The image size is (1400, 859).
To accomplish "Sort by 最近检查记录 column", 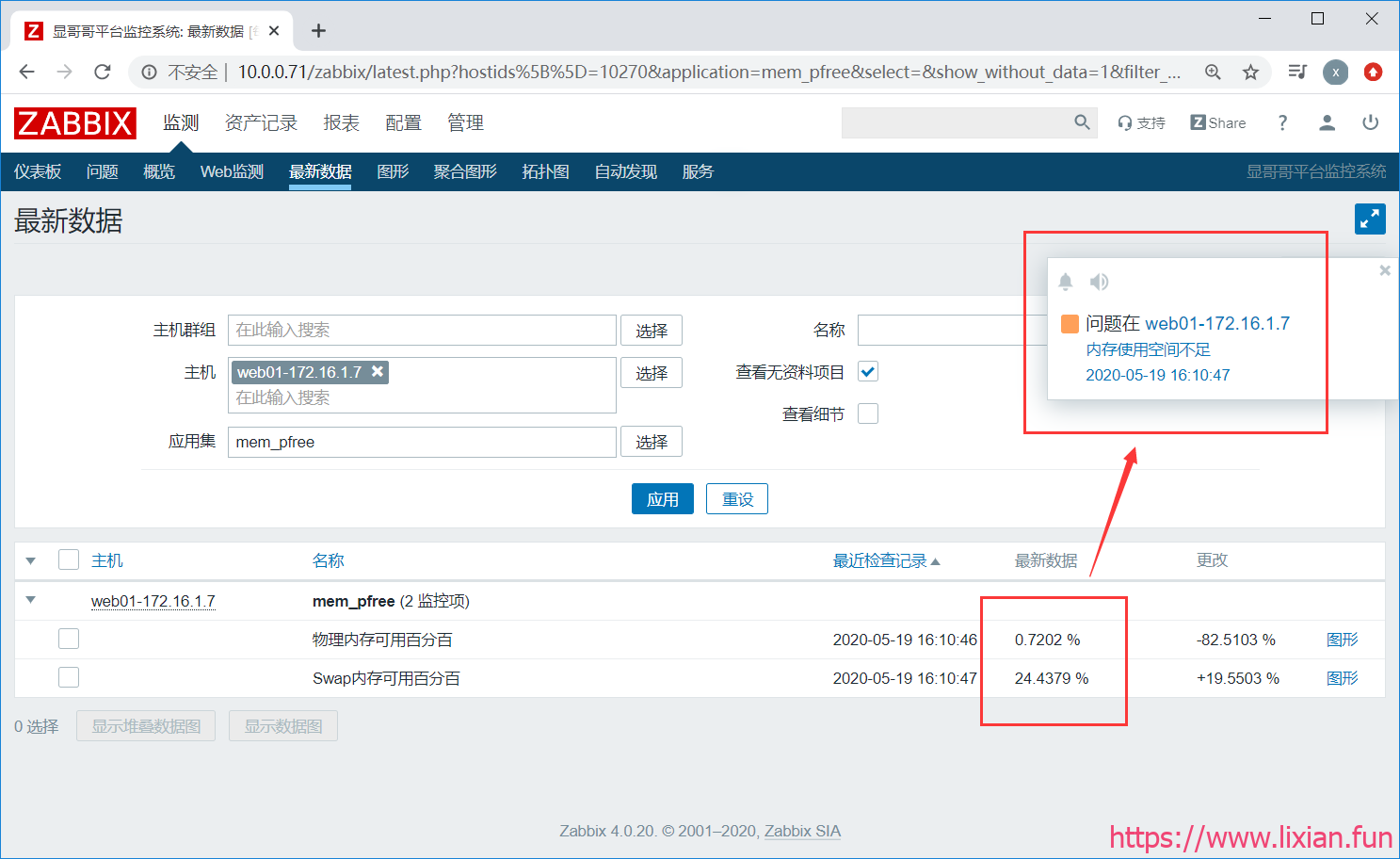I will [x=886, y=560].
